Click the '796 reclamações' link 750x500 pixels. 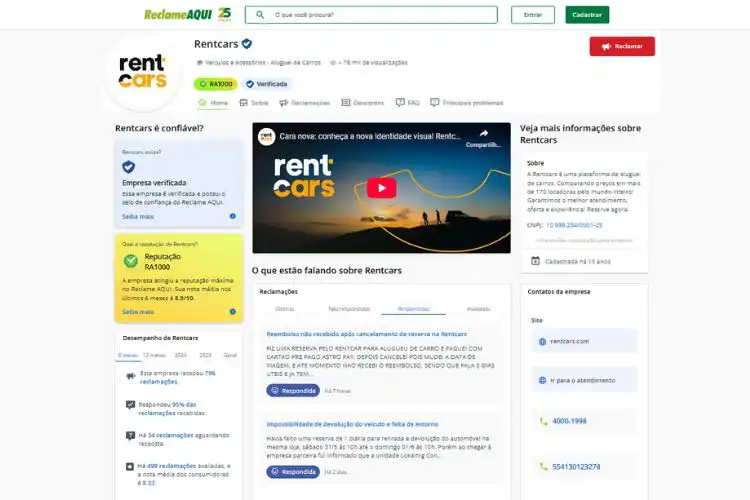177,378
